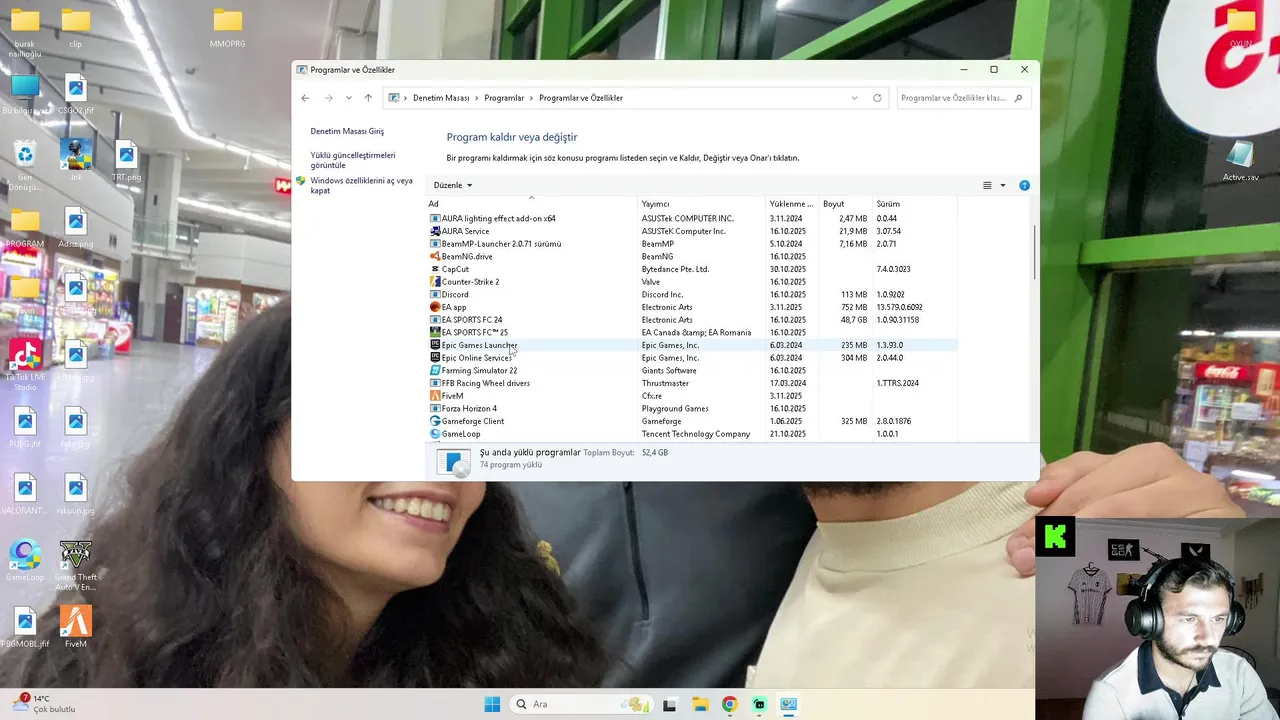
Task: Click the search magnifier icon in window
Action: pyautogui.click(x=1018, y=98)
